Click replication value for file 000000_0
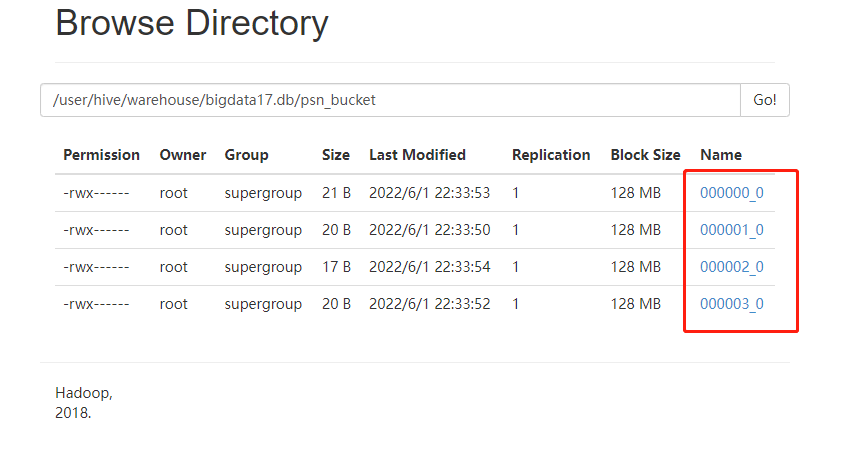This screenshot has height=458, width=857. [x=516, y=193]
